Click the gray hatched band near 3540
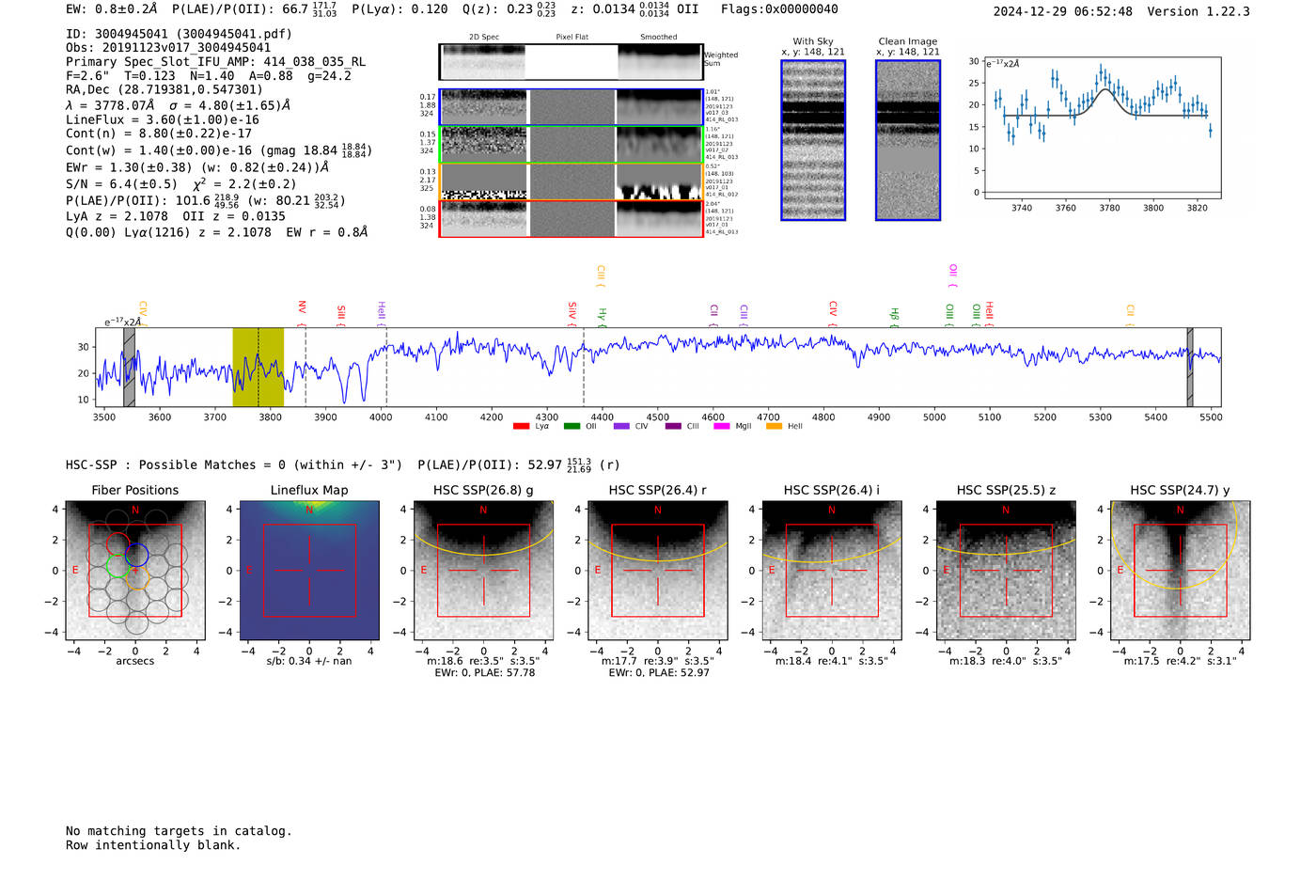 point(130,368)
